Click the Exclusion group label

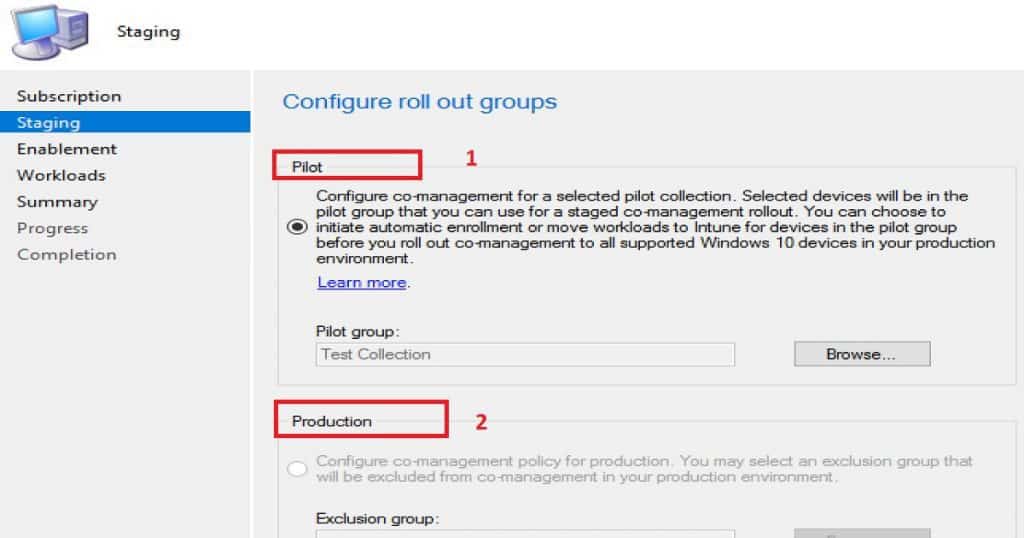pyautogui.click(x=377, y=519)
